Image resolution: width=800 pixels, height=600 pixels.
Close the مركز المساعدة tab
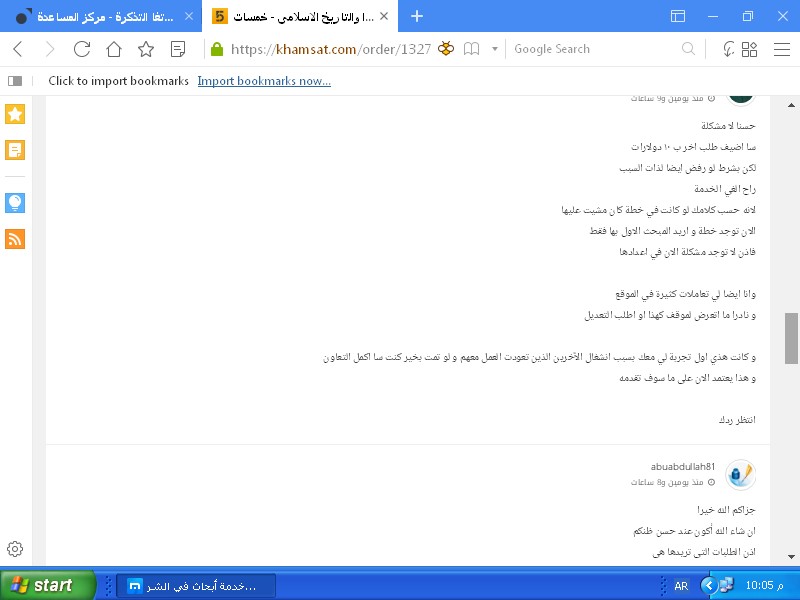point(189,16)
